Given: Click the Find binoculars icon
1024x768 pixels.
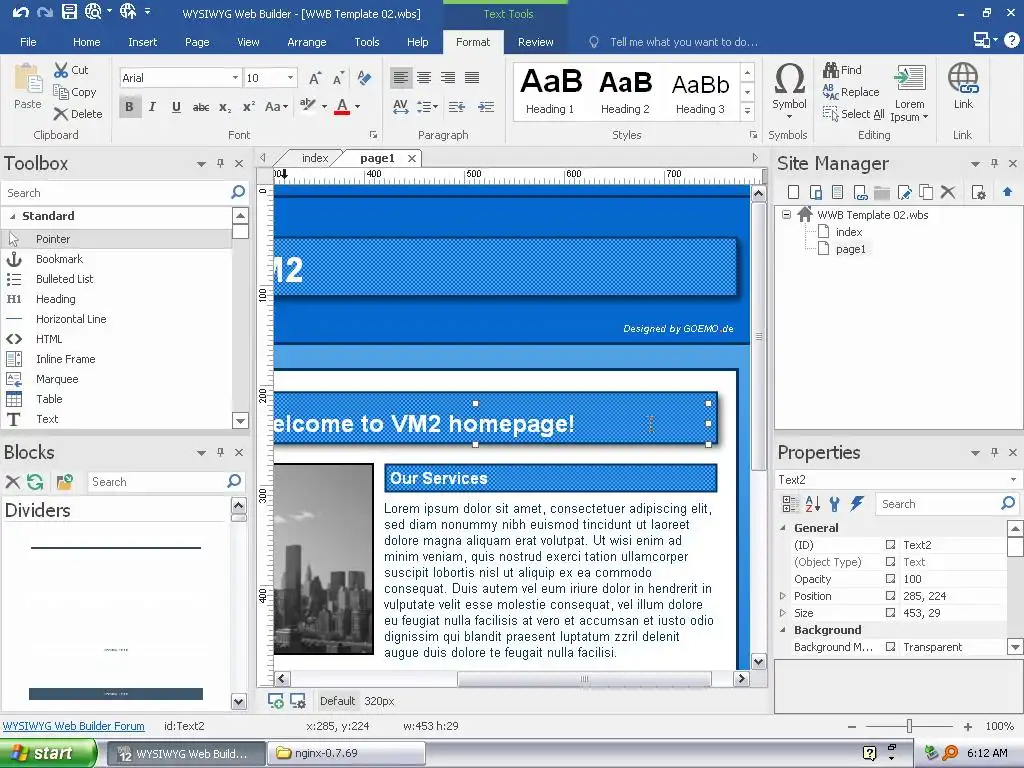Looking at the screenshot, I should (x=831, y=69).
